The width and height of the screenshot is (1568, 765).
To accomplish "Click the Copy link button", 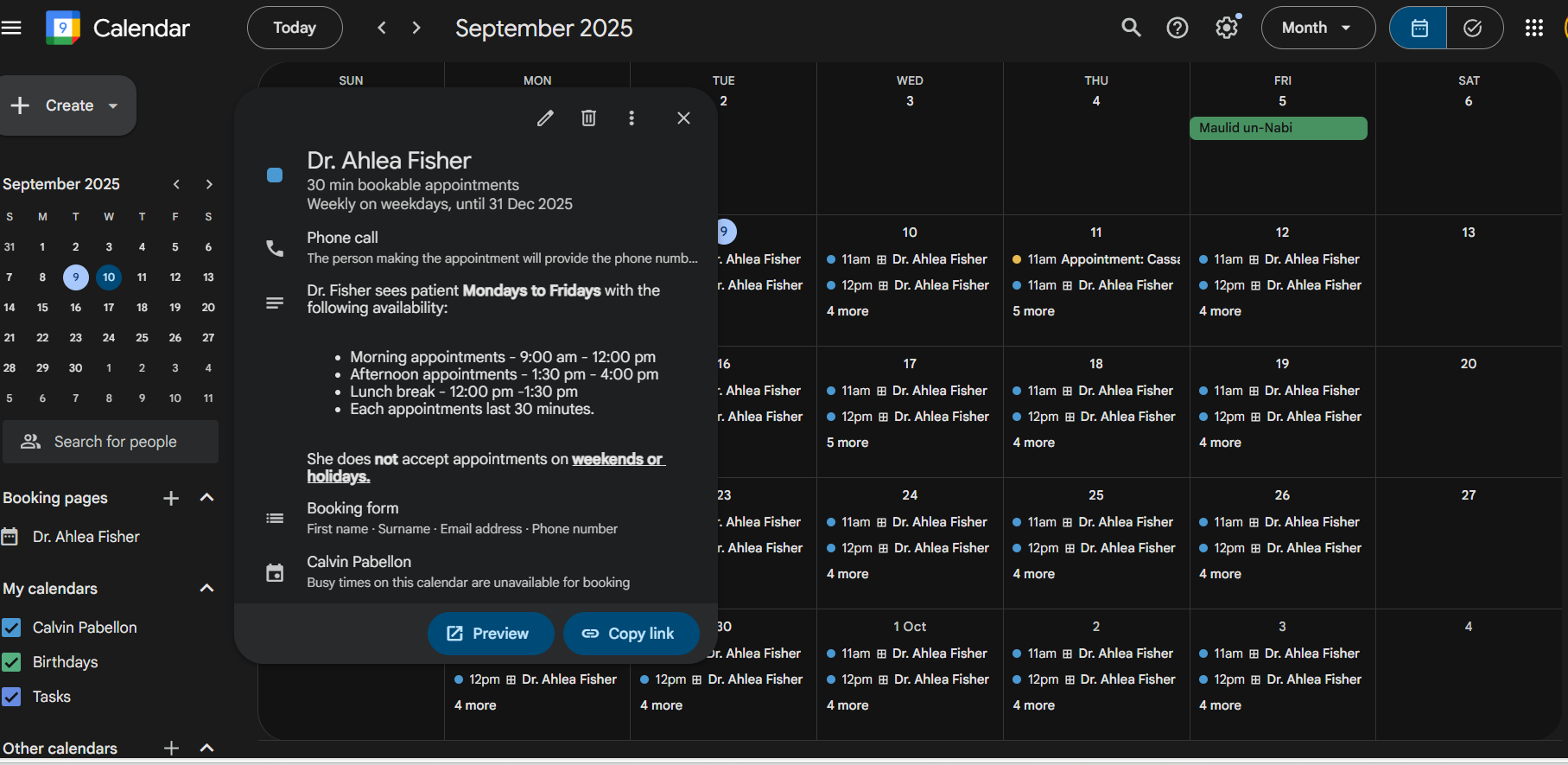I will (630, 634).
